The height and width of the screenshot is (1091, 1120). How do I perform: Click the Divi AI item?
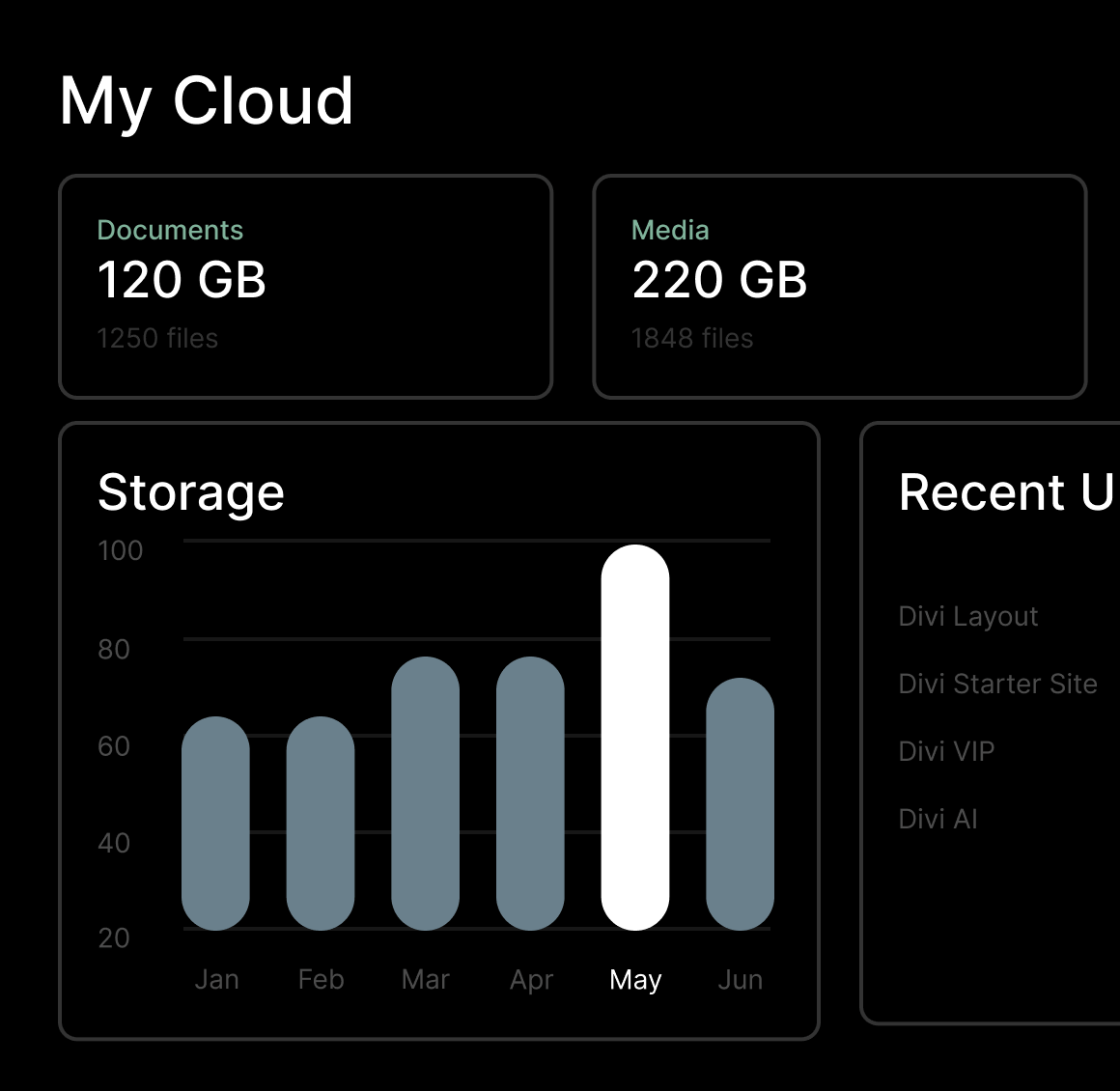[938, 819]
